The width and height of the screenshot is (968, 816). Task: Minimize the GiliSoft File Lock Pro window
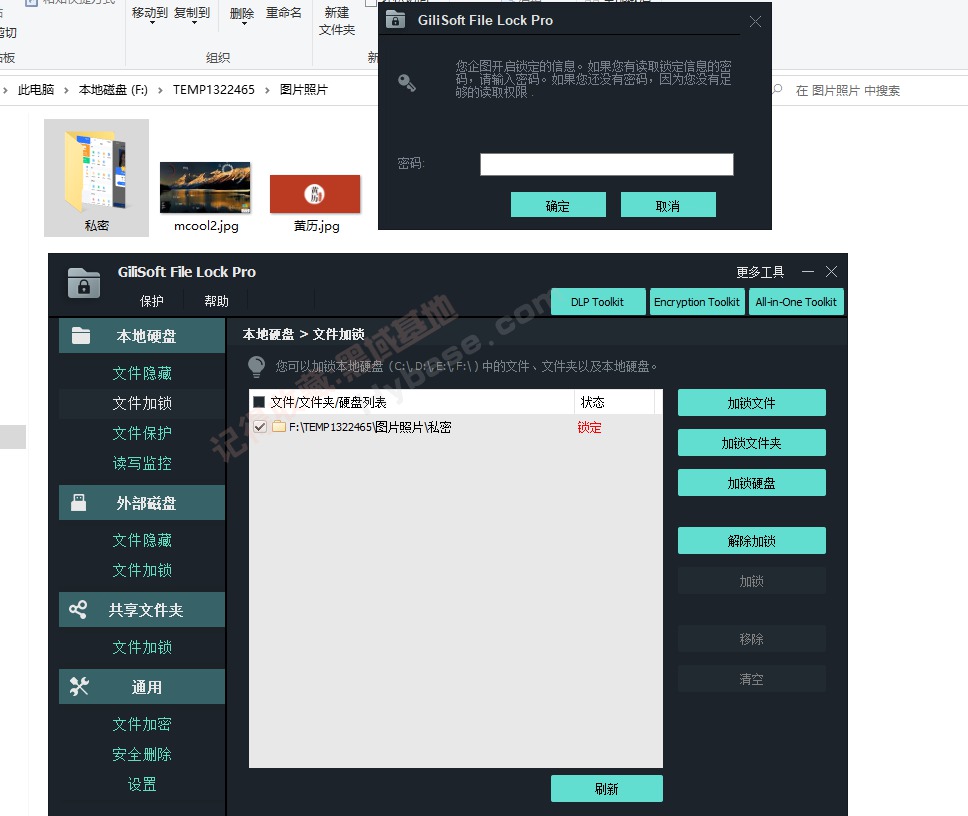point(808,272)
